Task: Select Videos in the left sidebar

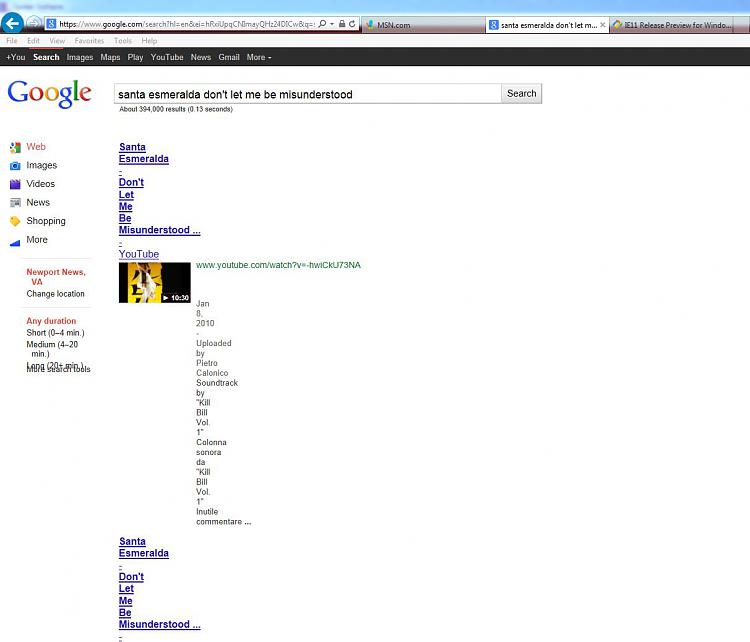Action: pos(41,184)
